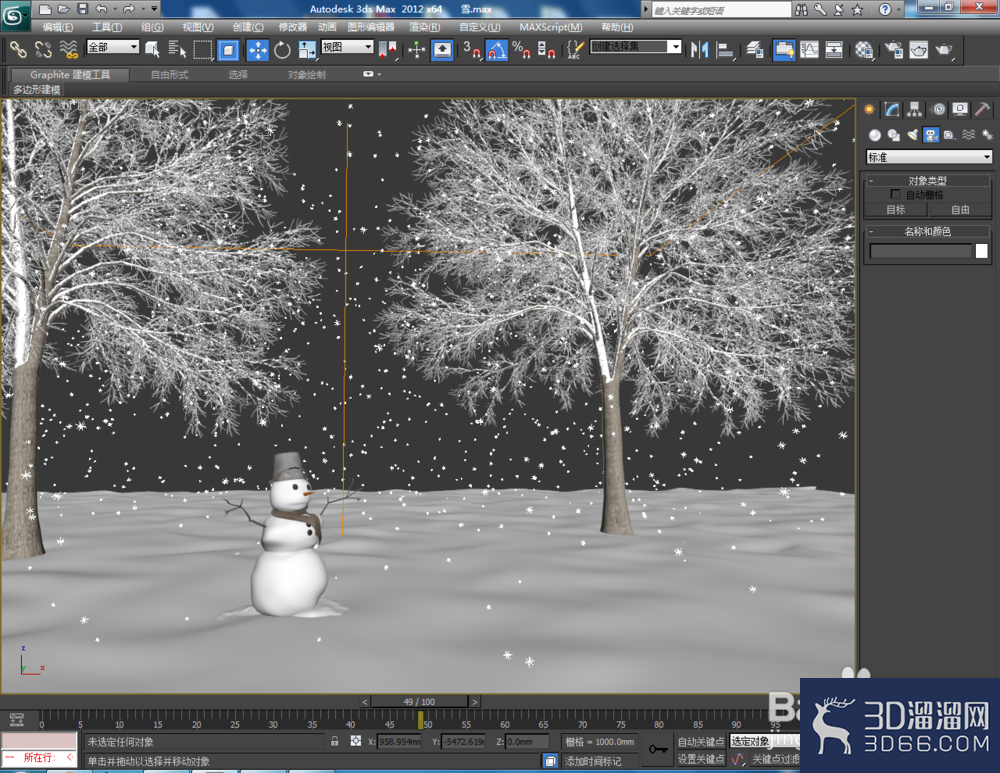
Task: Open the 渲染(R) menu
Action: pos(424,27)
